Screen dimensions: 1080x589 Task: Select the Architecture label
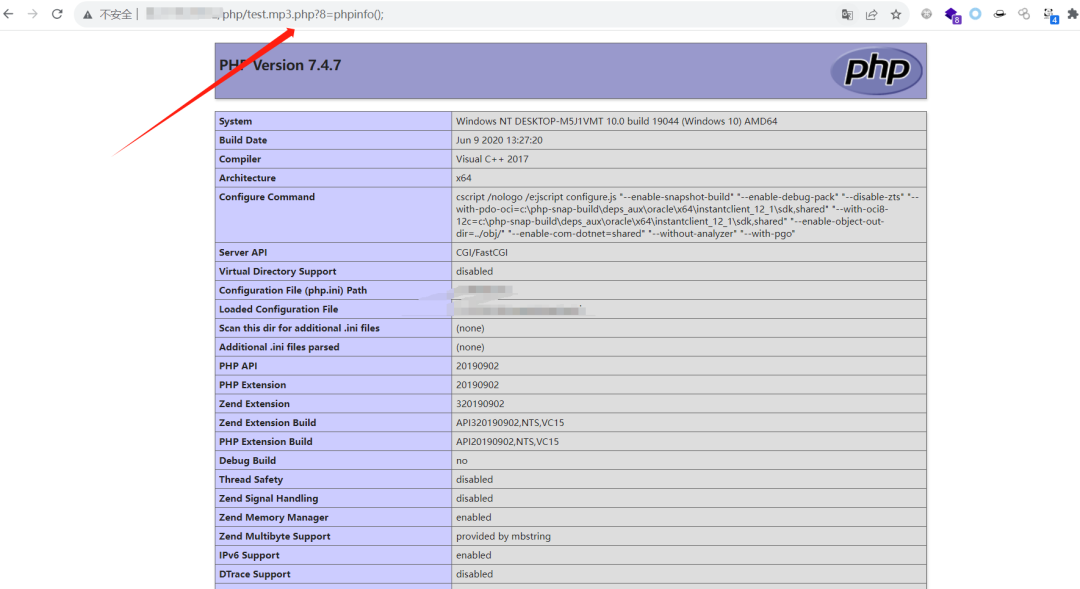(x=247, y=178)
